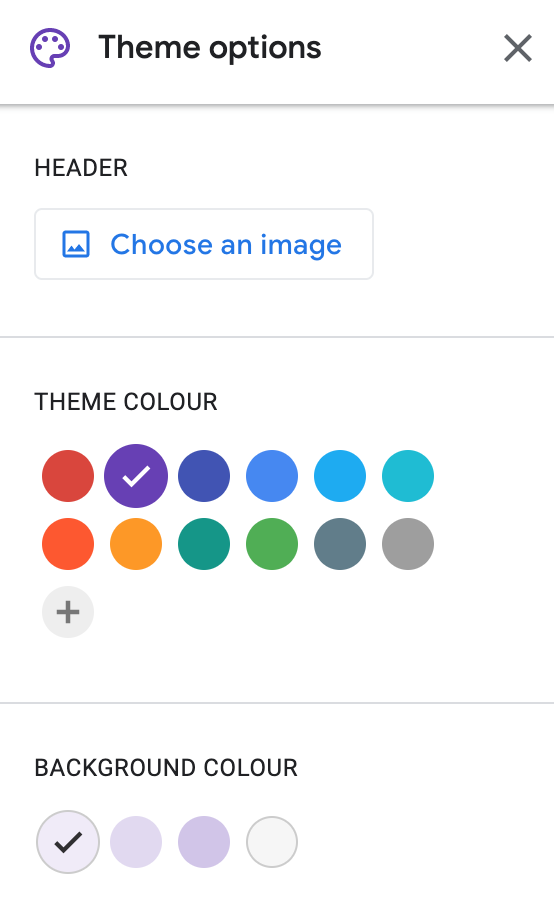The height and width of the screenshot is (910, 554).
Task: Add a custom theme colour with plus
Action: pyautogui.click(x=68, y=612)
